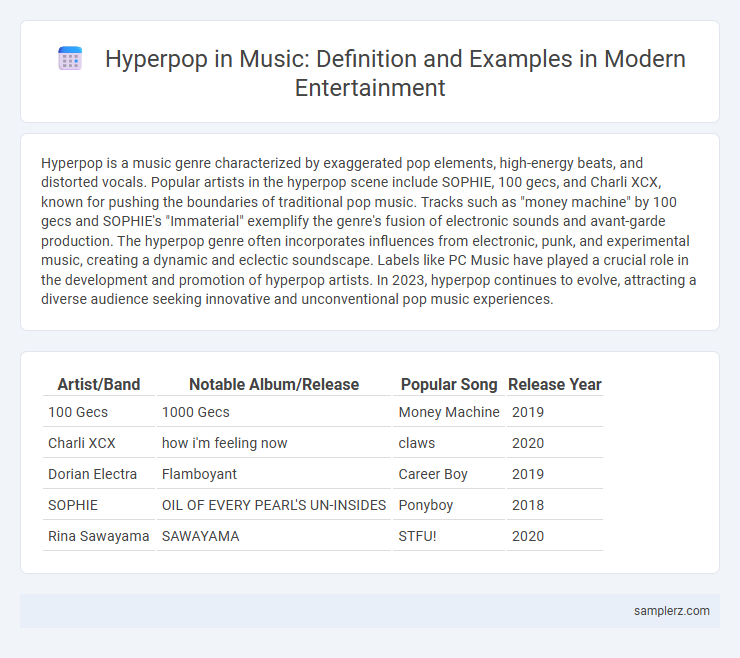Select the SAWAYAMA album cell
Screen dimensions: 740x658
point(274,536)
